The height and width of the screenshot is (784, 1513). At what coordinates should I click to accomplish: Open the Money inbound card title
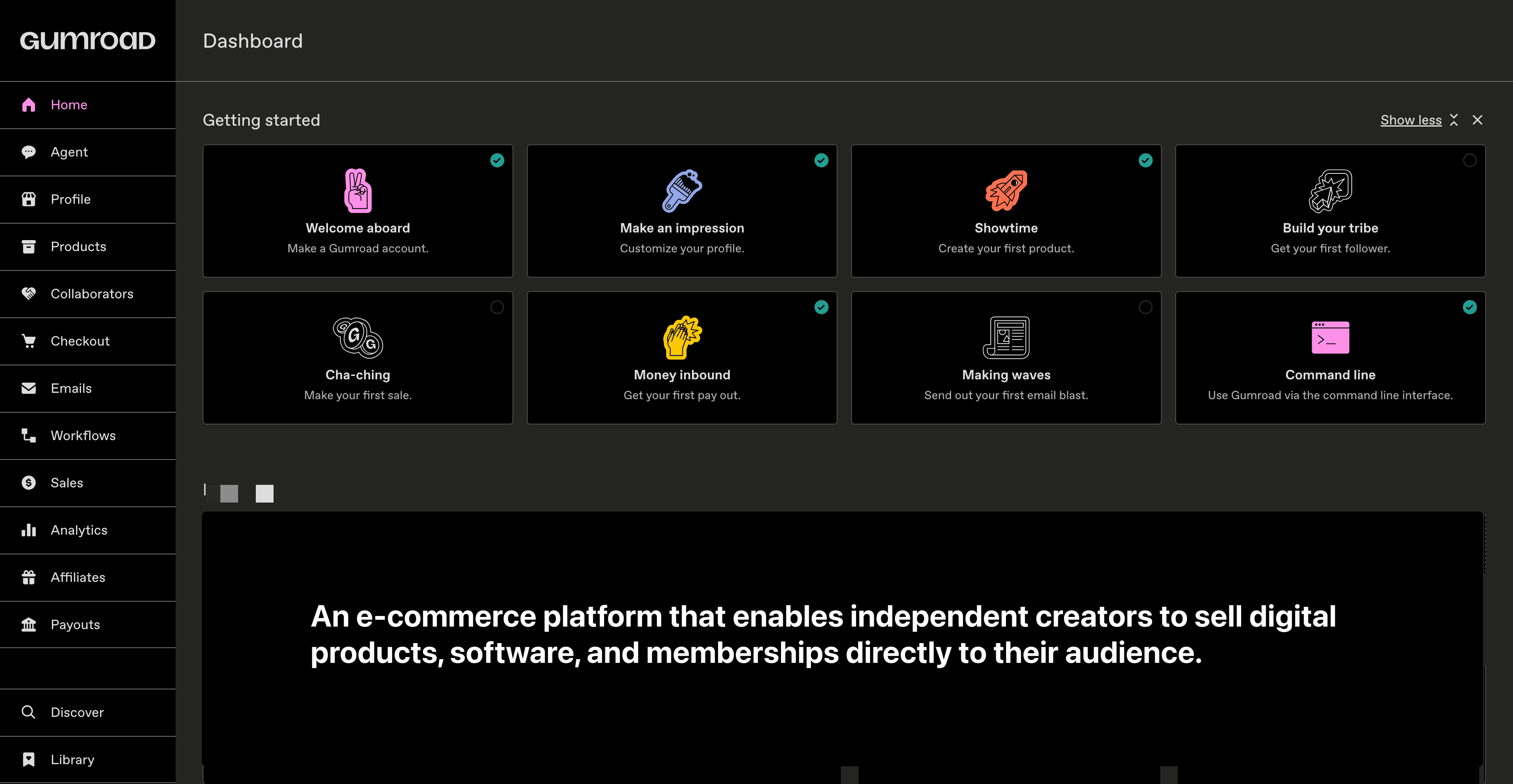[x=682, y=375]
